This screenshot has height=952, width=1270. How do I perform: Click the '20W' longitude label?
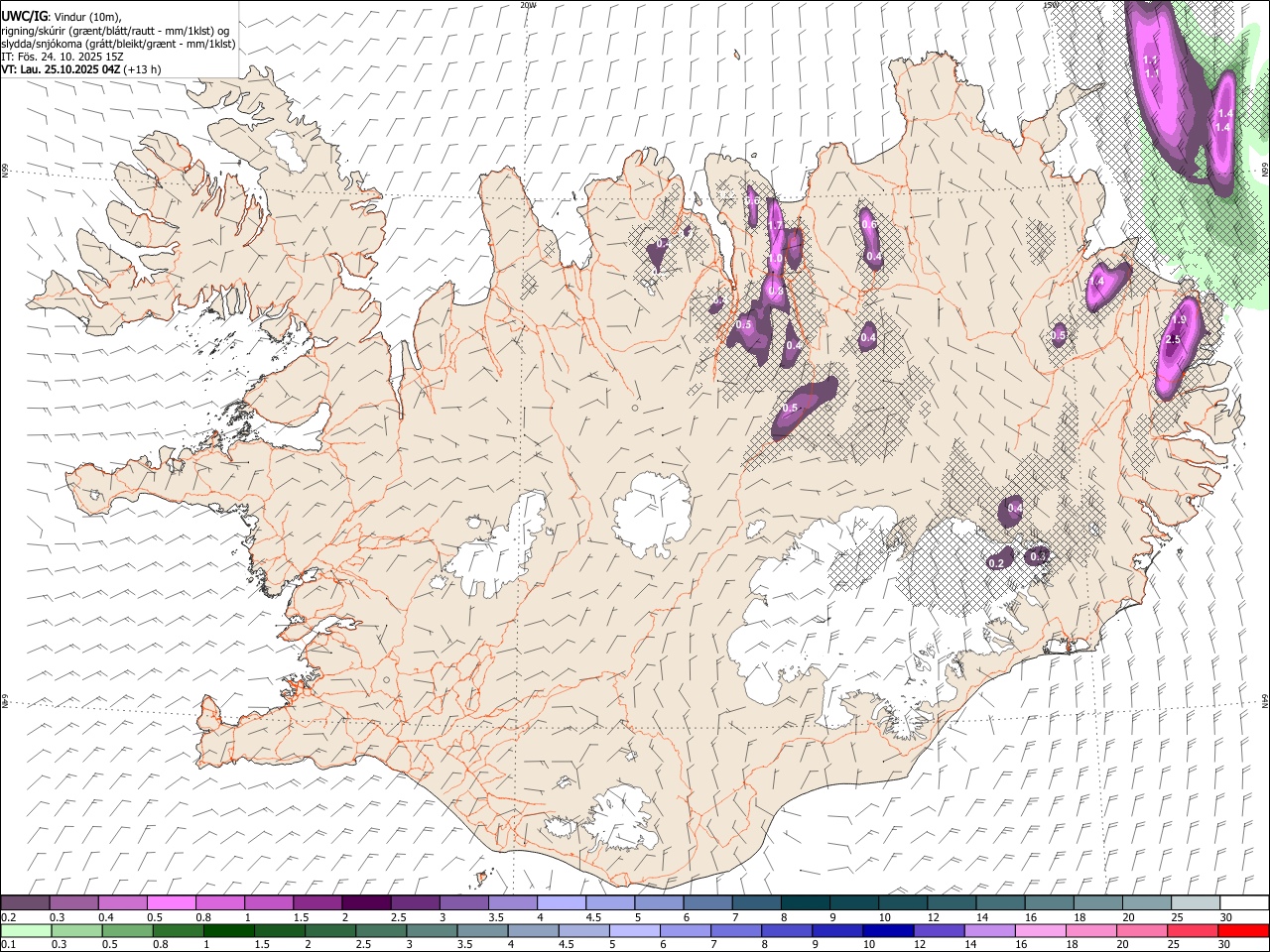[528, 5]
